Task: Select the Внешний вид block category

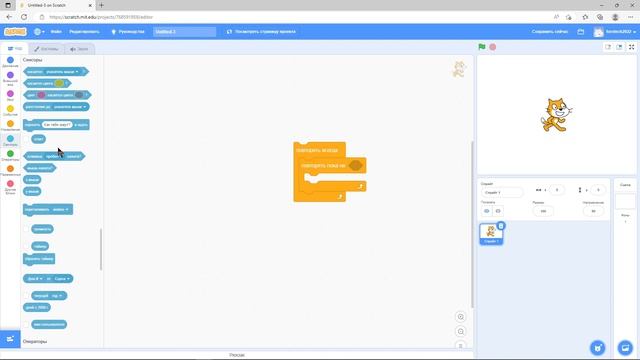Action: 10,79
